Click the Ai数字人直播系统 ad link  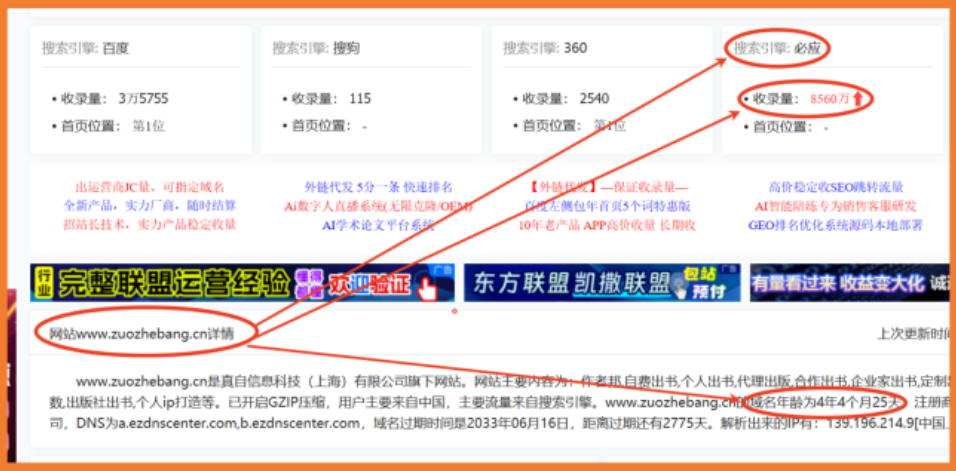point(378,206)
